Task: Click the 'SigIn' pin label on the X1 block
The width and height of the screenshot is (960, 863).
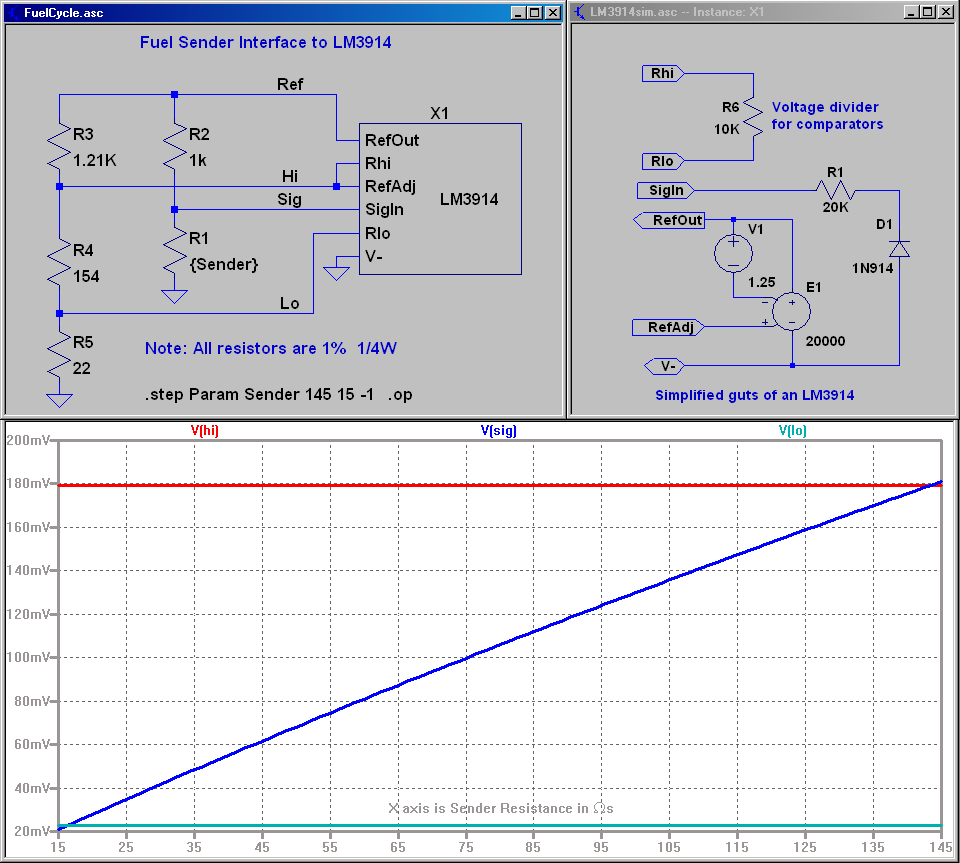Action: (384, 210)
